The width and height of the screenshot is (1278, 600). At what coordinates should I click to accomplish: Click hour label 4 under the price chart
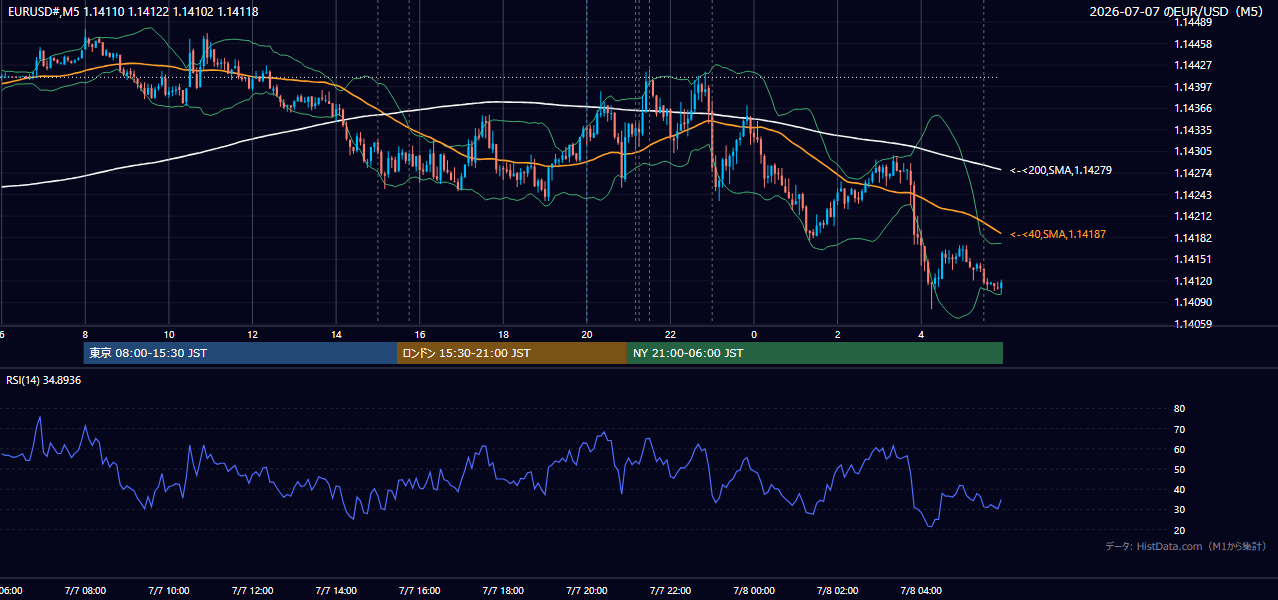pos(922,335)
